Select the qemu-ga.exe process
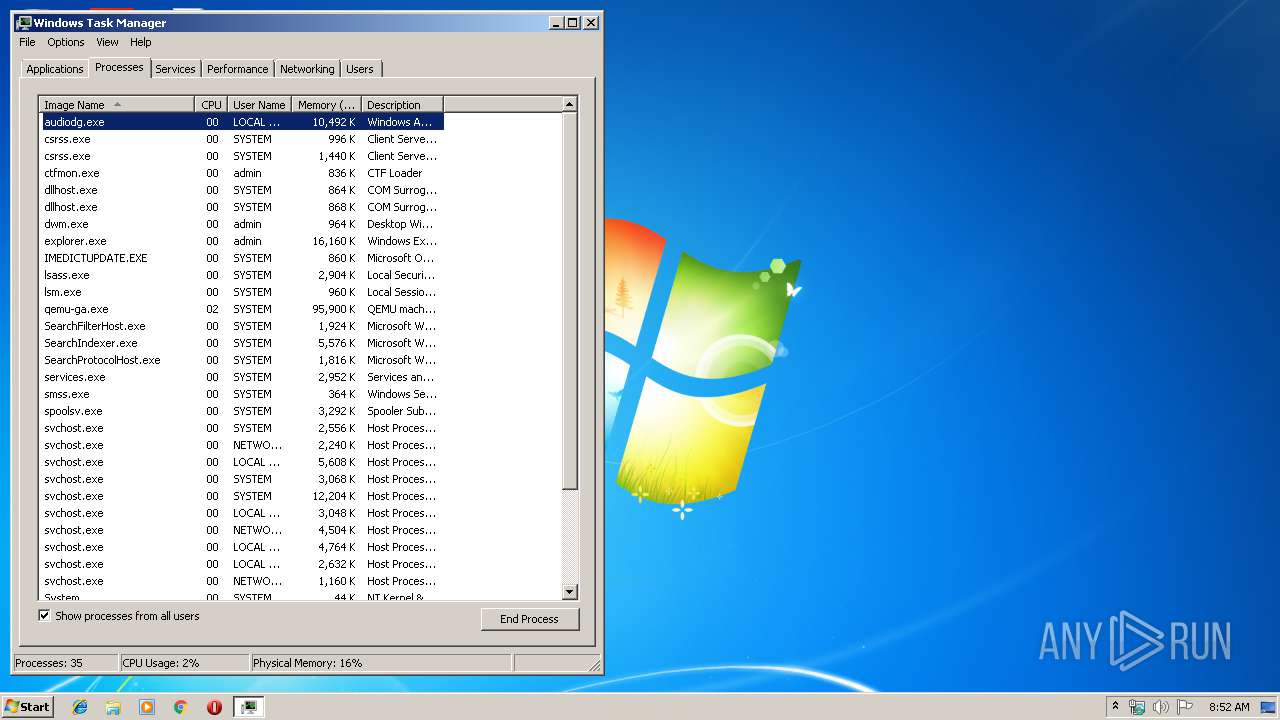1280x720 pixels. click(241, 309)
